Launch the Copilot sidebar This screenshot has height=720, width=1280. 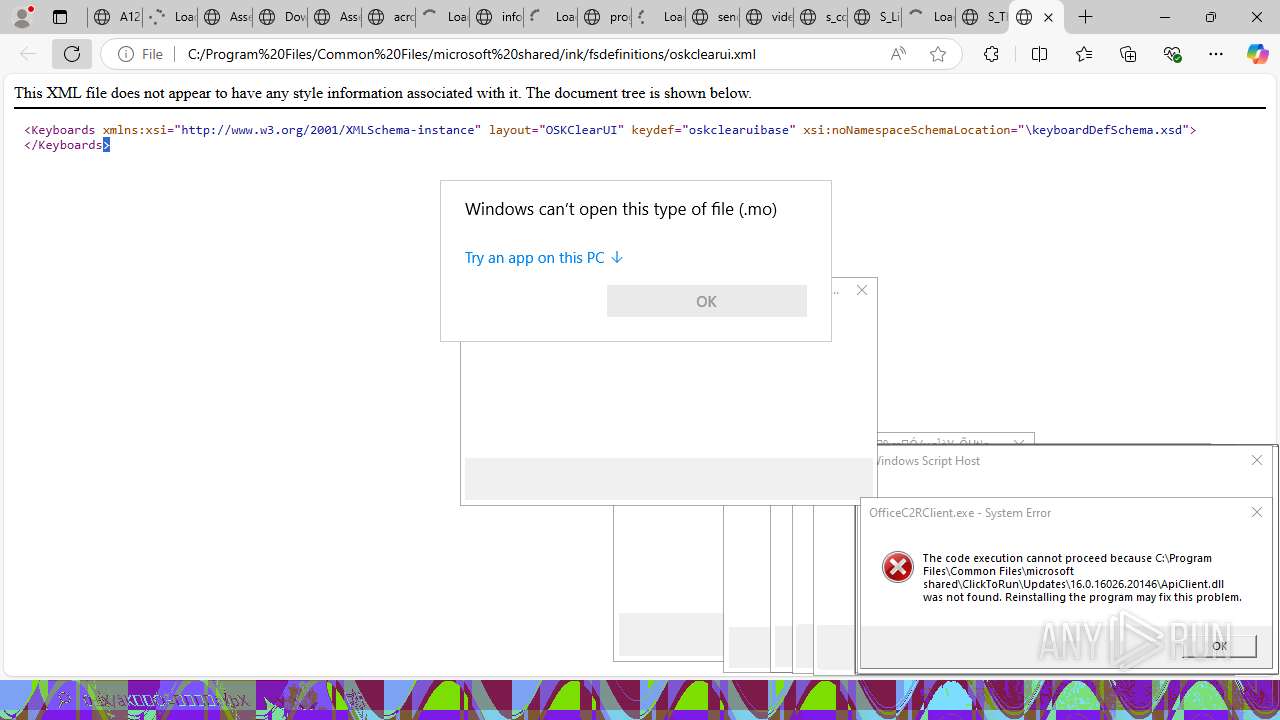coord(1257,54)
